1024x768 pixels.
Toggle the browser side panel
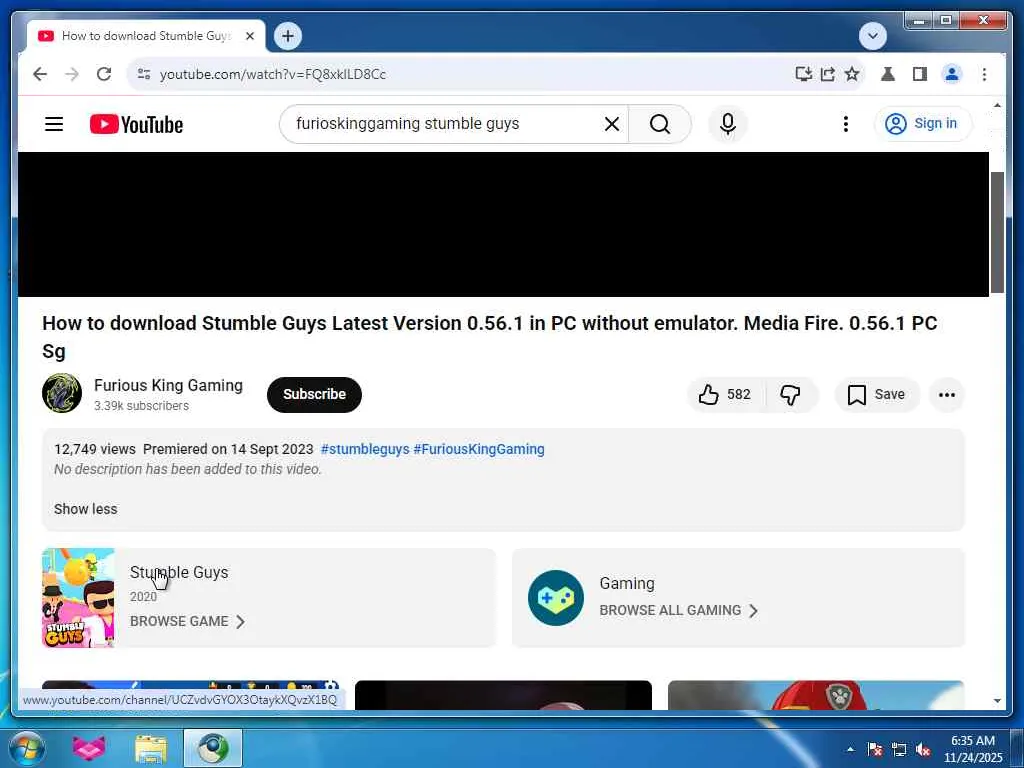(920, 74)
